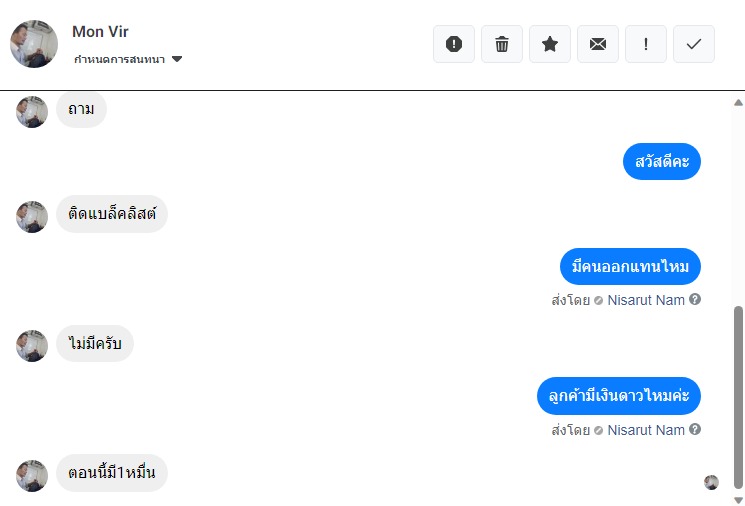Click the Mon Vir header profile photo
Viewport: 745px width, 506px height.
[x=34, y=44]
